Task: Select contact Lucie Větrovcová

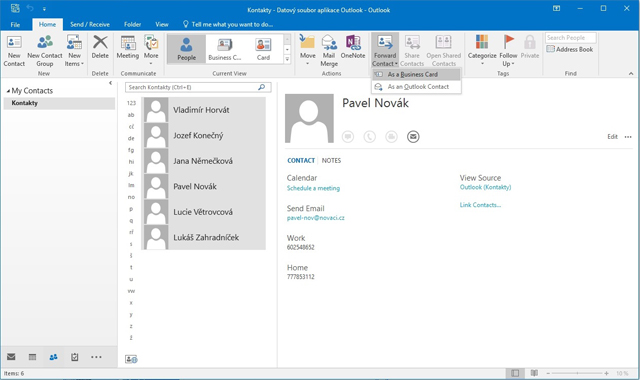Action: pos(204,212)
